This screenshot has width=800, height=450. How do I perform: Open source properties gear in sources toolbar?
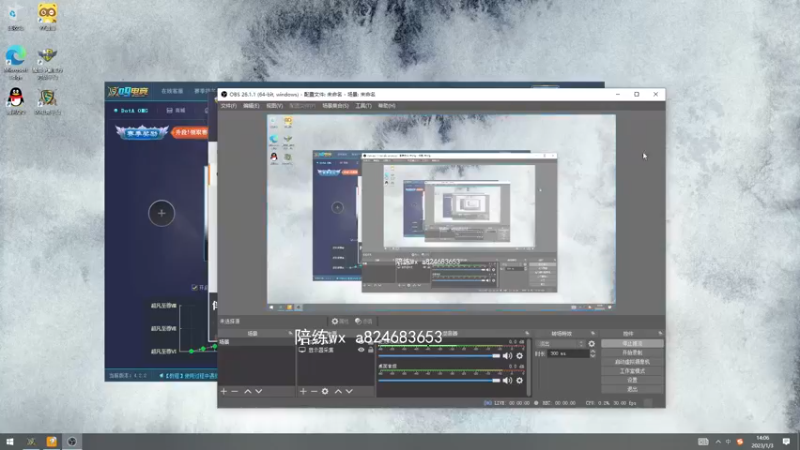click(x=325, y=391)
